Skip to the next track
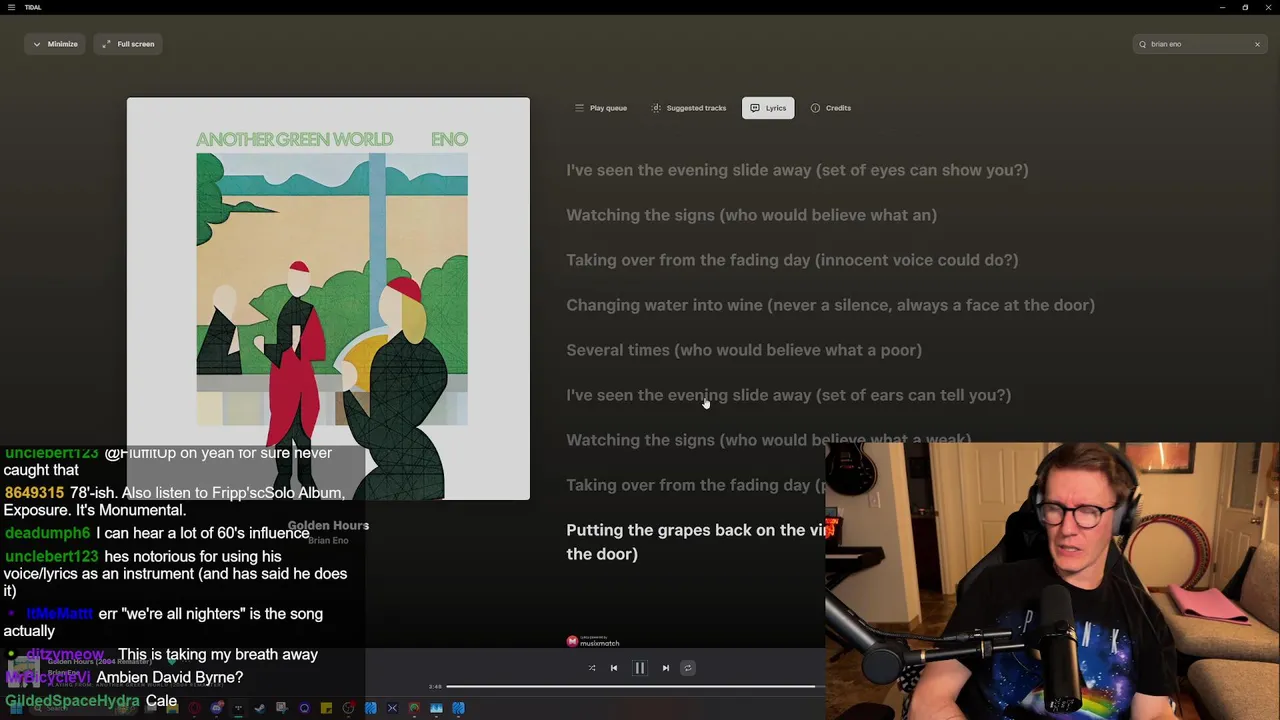The width and height of the screenshot is (1280, 720). [666, 668]
